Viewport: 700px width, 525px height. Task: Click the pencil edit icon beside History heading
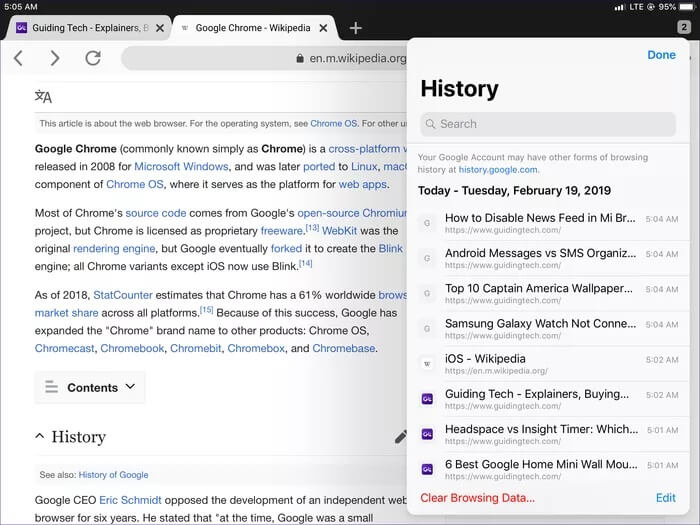click(x=400, y=437)
